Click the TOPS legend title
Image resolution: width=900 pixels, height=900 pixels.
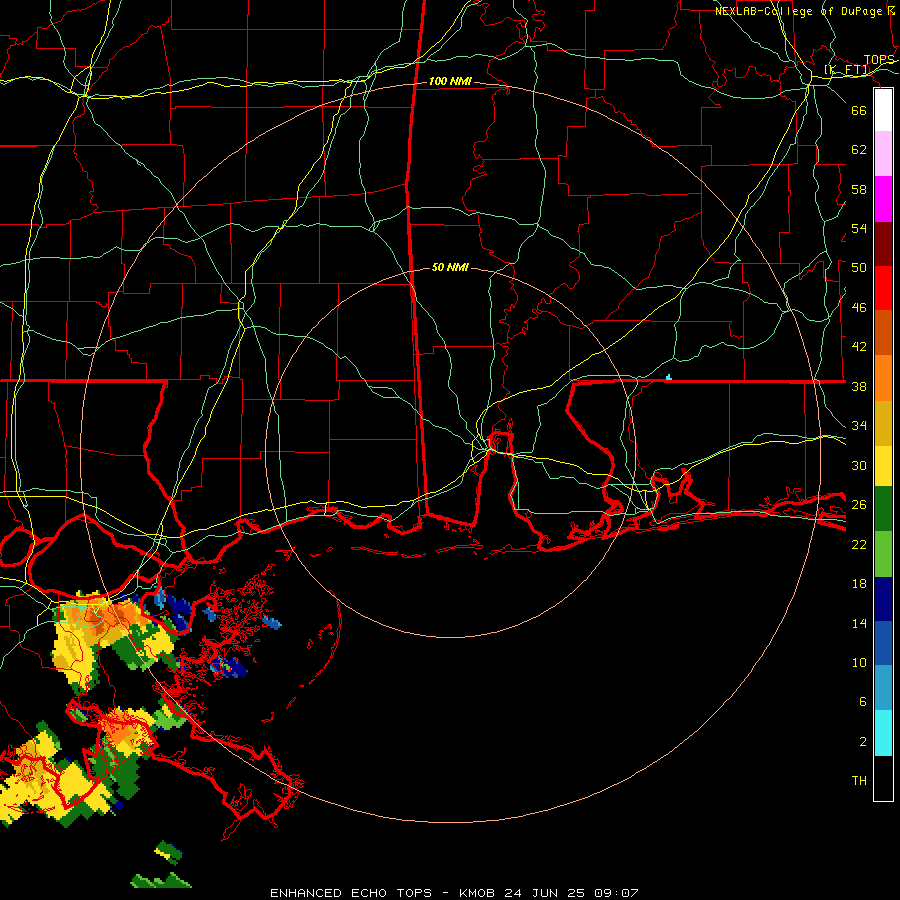[879, 60]
